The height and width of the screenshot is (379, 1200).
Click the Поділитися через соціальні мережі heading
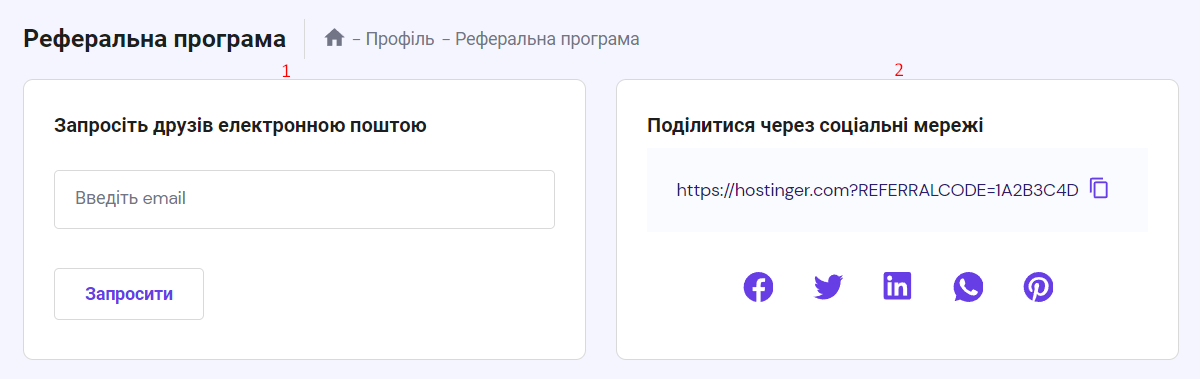816,126
